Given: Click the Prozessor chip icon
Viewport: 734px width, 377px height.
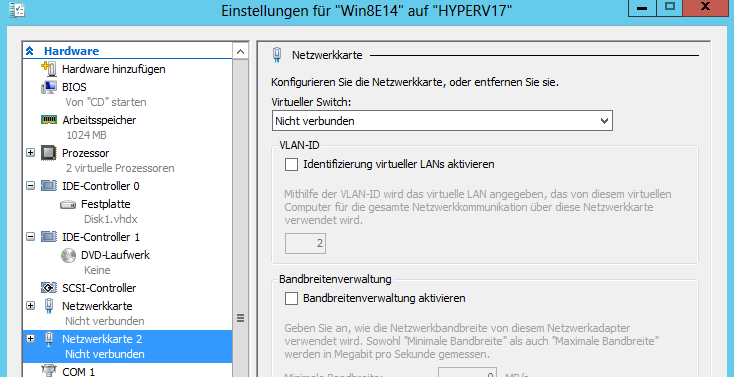Looking at the screenshot, I should click(49, 153).
